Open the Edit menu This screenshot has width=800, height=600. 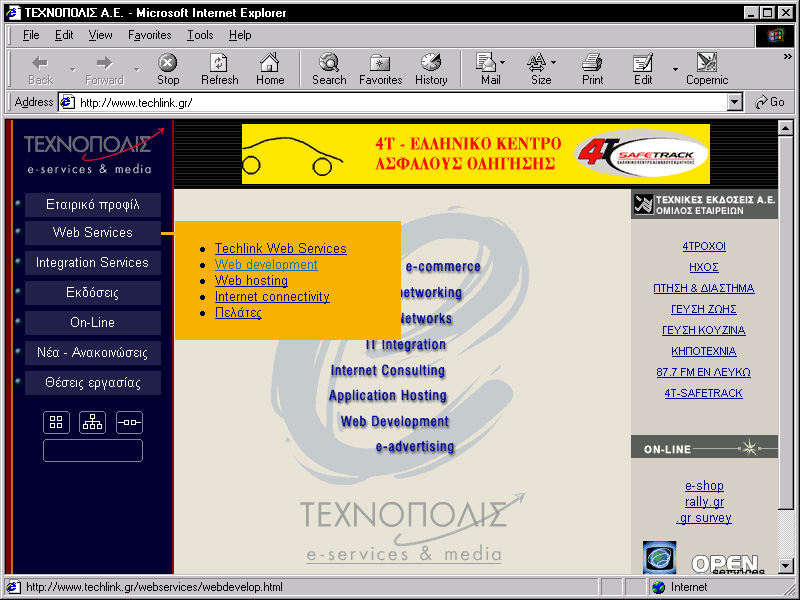tap(64, 35)
